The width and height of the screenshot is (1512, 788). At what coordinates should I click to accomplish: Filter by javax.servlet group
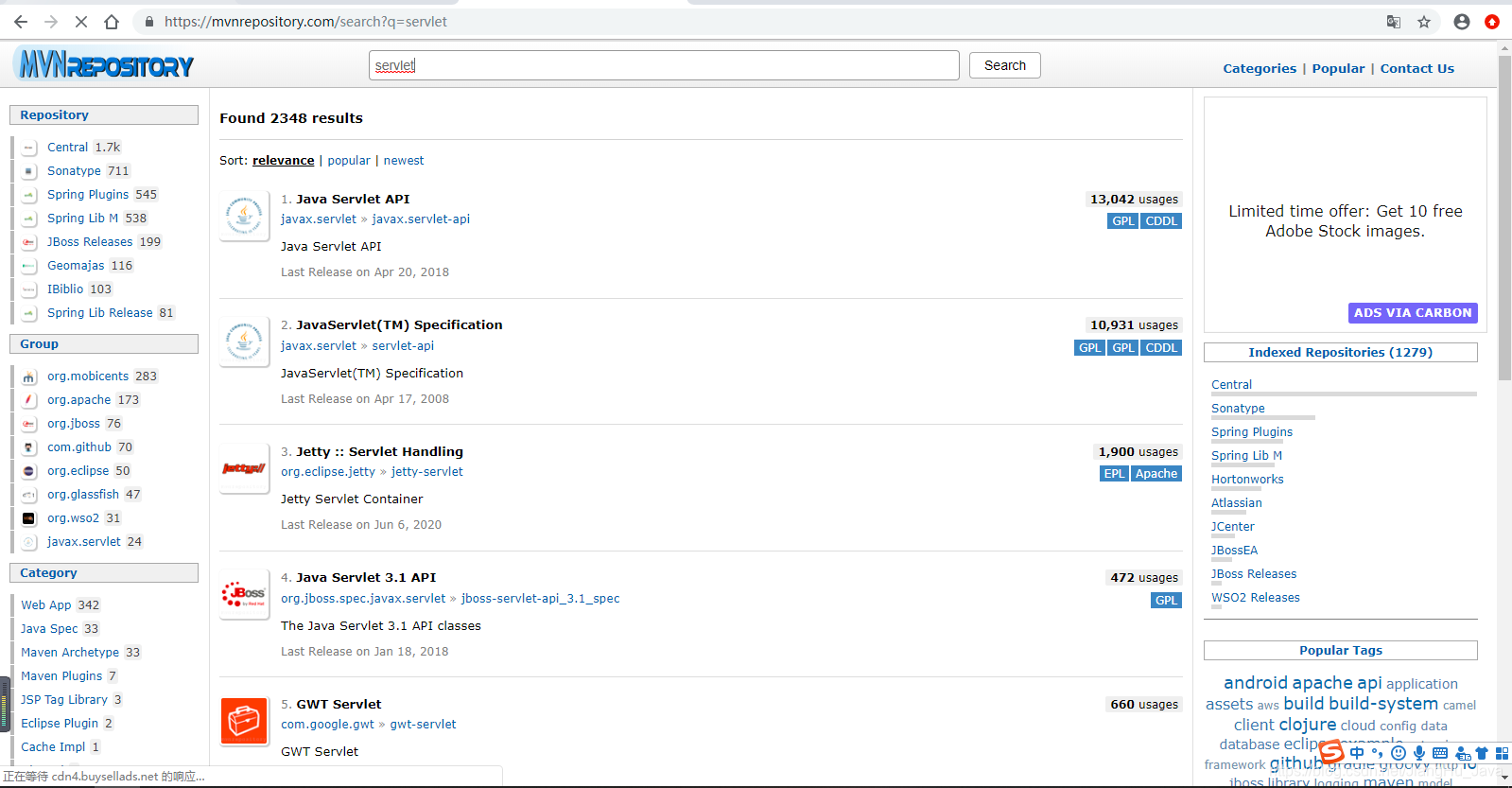[x=84, y=542]
